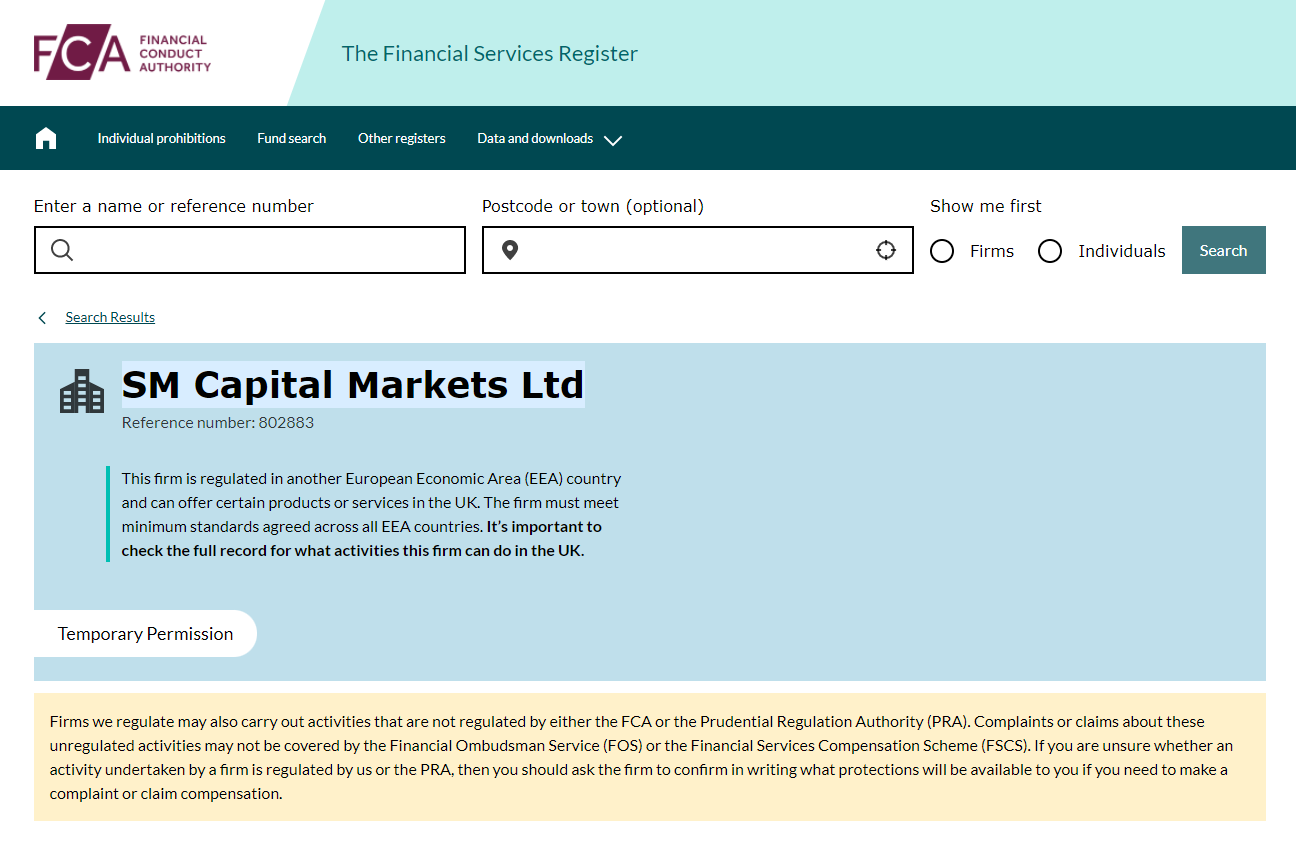Open Fund search menu item
The height and width of the screenshot is (844, 1296).
(291, 139)
